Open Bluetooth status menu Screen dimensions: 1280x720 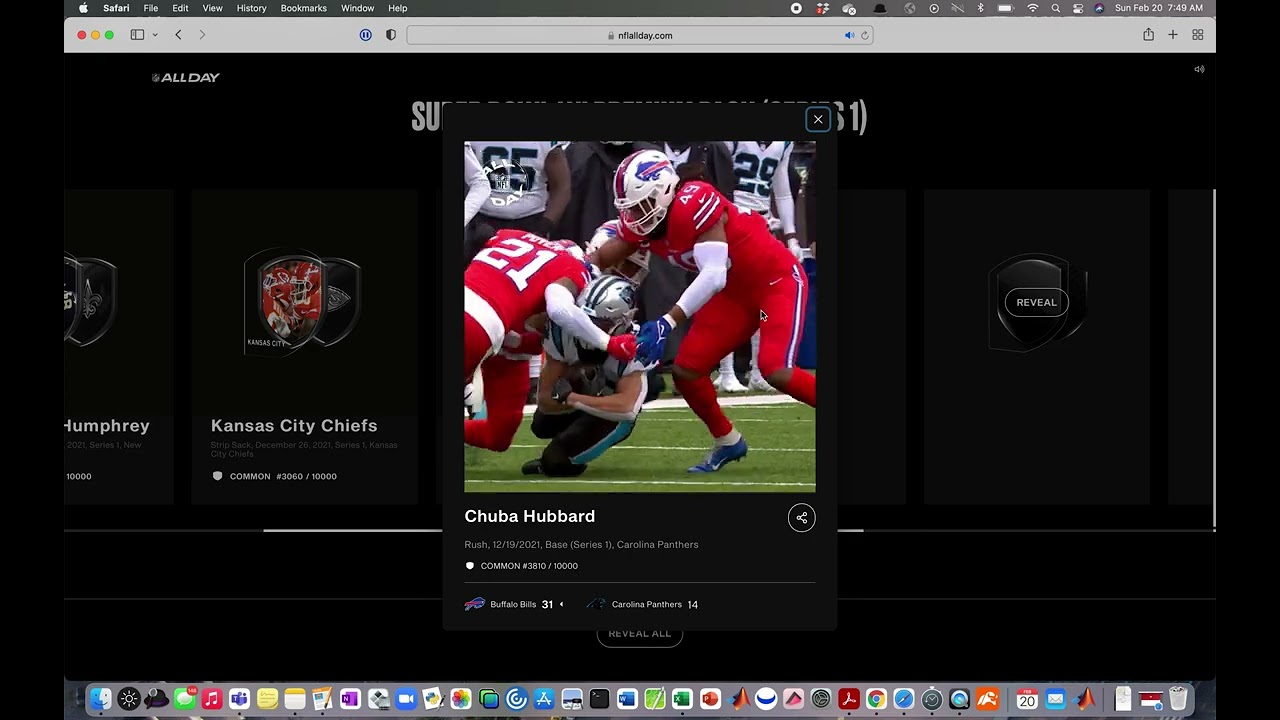click(x=980, y=8)
